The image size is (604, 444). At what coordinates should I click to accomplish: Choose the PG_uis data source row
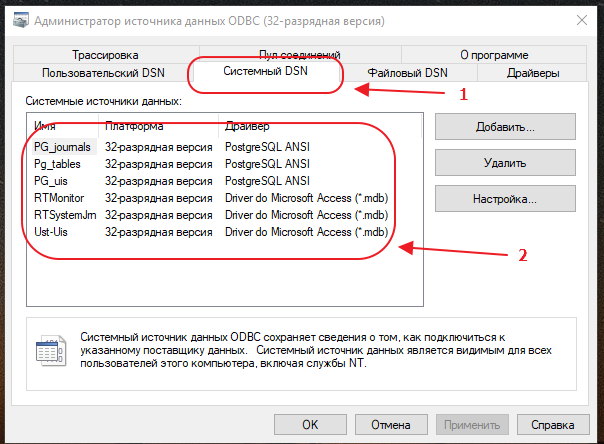[x=53, y=180]
